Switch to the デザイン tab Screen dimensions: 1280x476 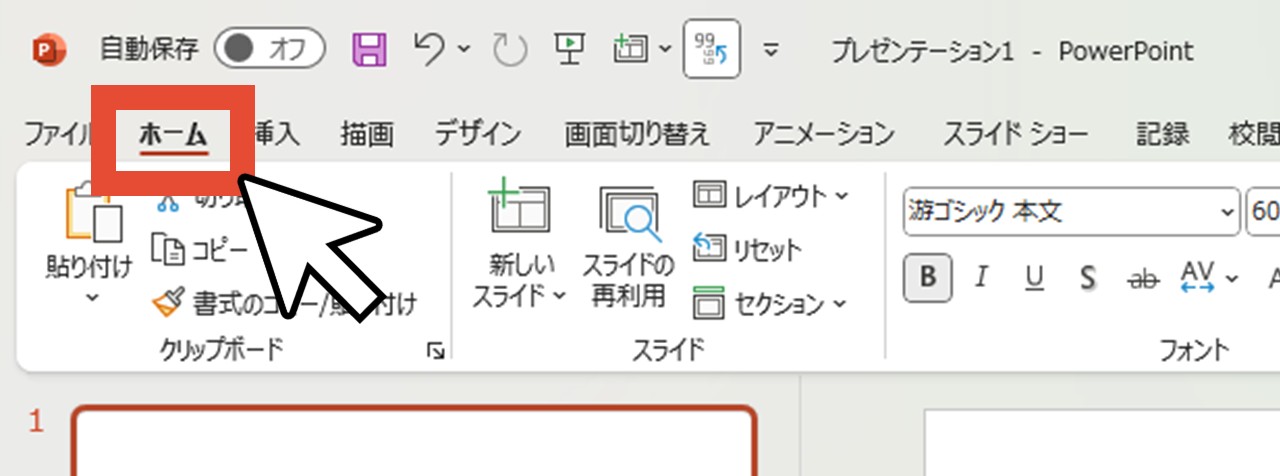coord(478,133)
